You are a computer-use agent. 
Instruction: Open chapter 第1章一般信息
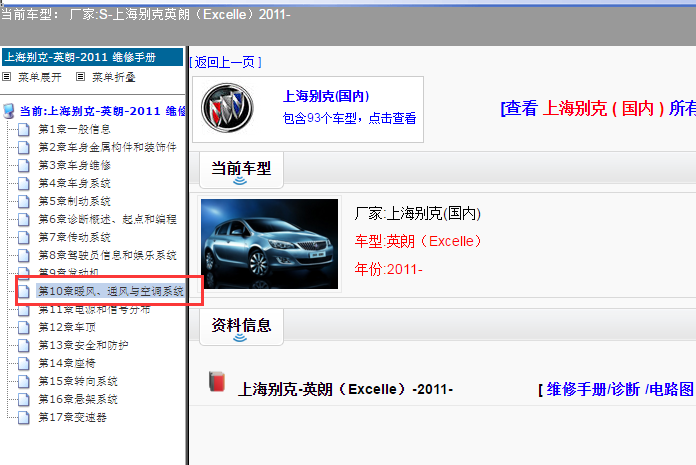tap(74, 129)
